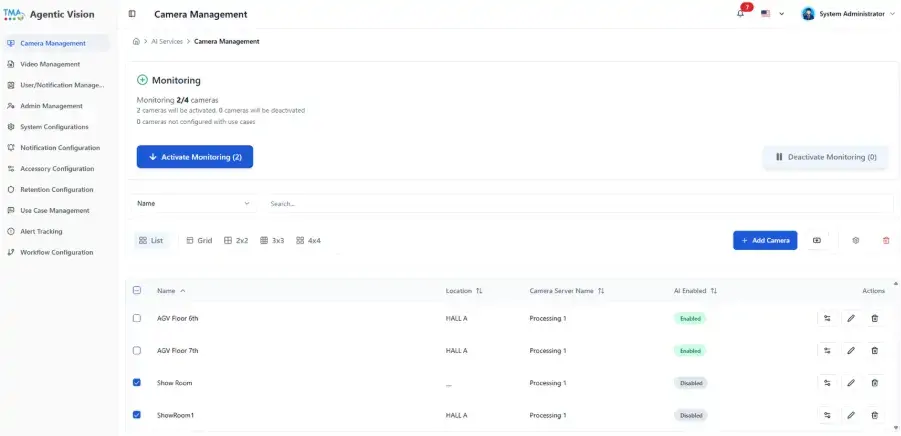This screenshot has width=901, height=436.
Task: Expand the language flag dropdown
Action: coord(772,14)
